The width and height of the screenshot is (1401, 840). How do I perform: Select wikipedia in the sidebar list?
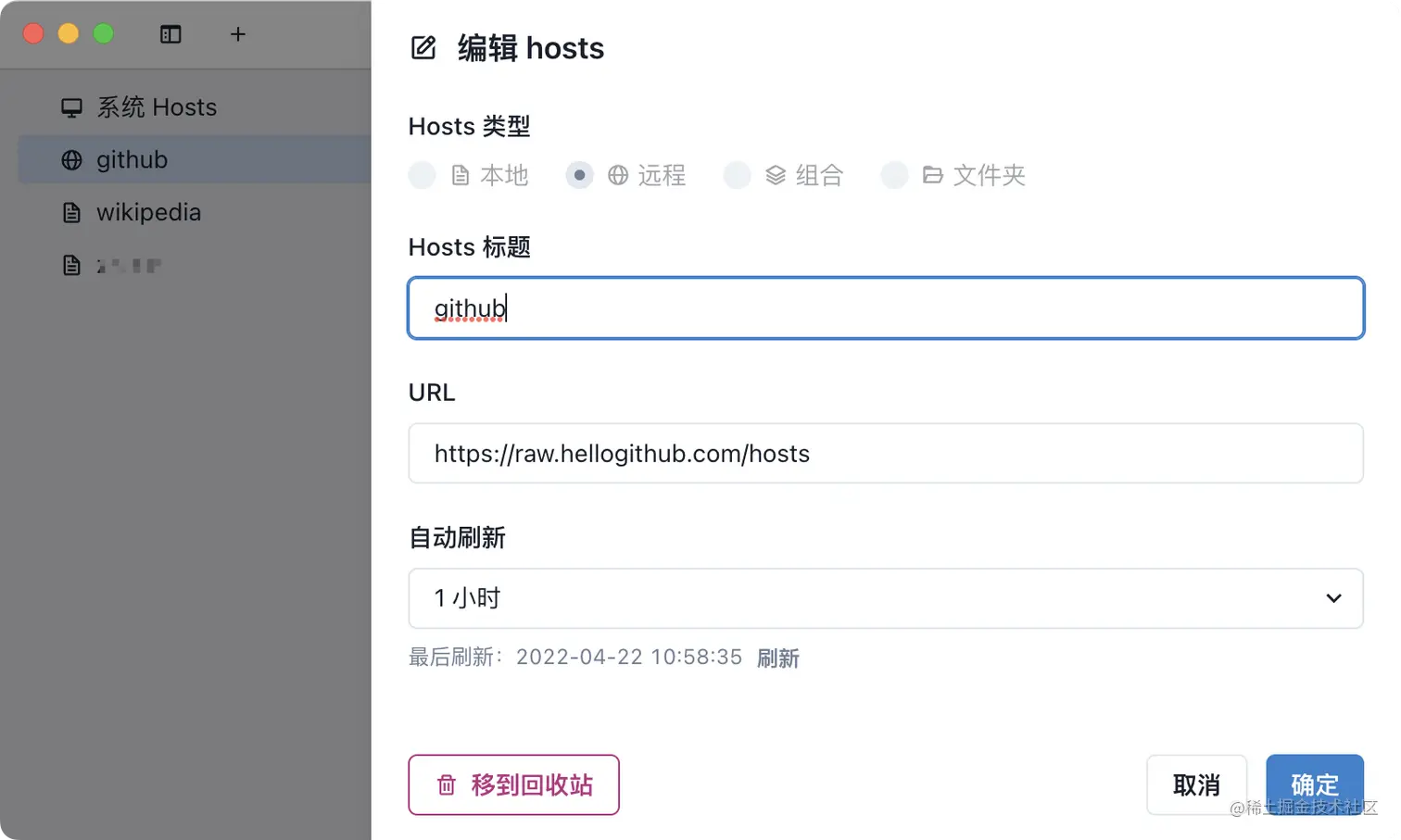point(148,212)
